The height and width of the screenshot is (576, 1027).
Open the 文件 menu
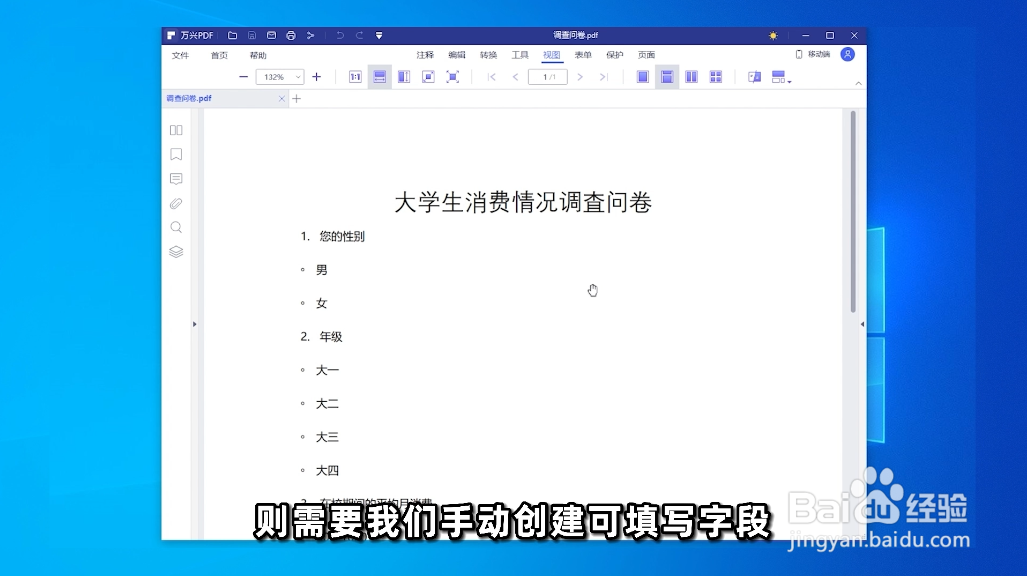click(x=181, y=55)
